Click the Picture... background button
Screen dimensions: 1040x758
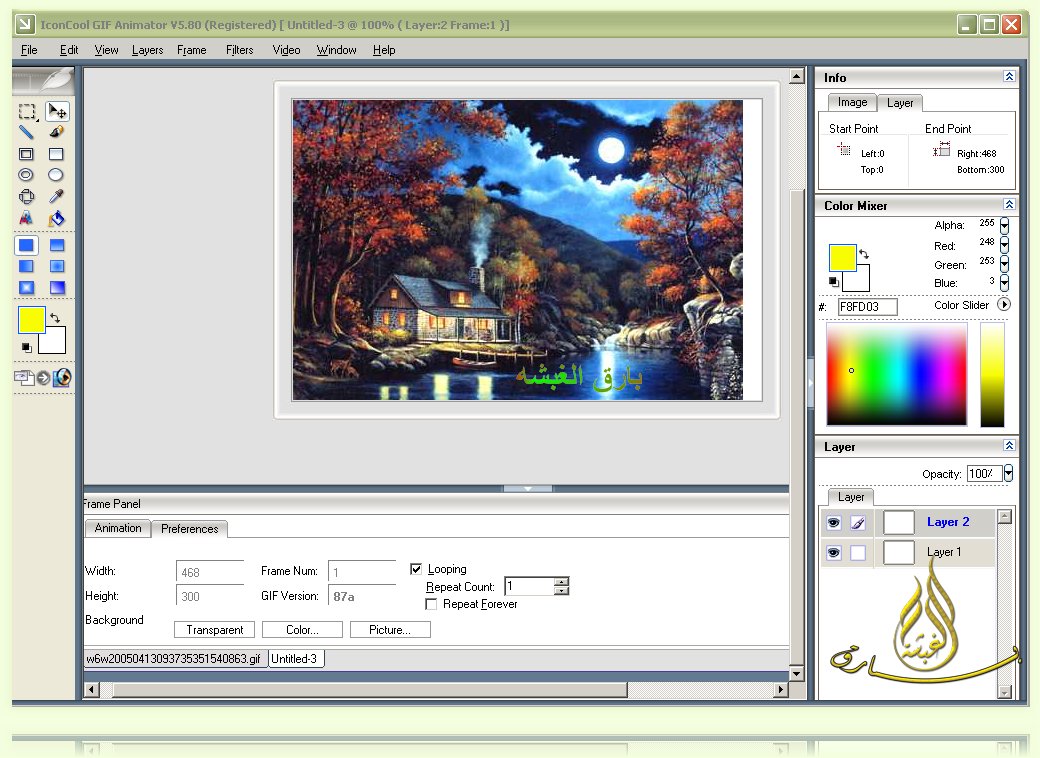tap(390, 629)
